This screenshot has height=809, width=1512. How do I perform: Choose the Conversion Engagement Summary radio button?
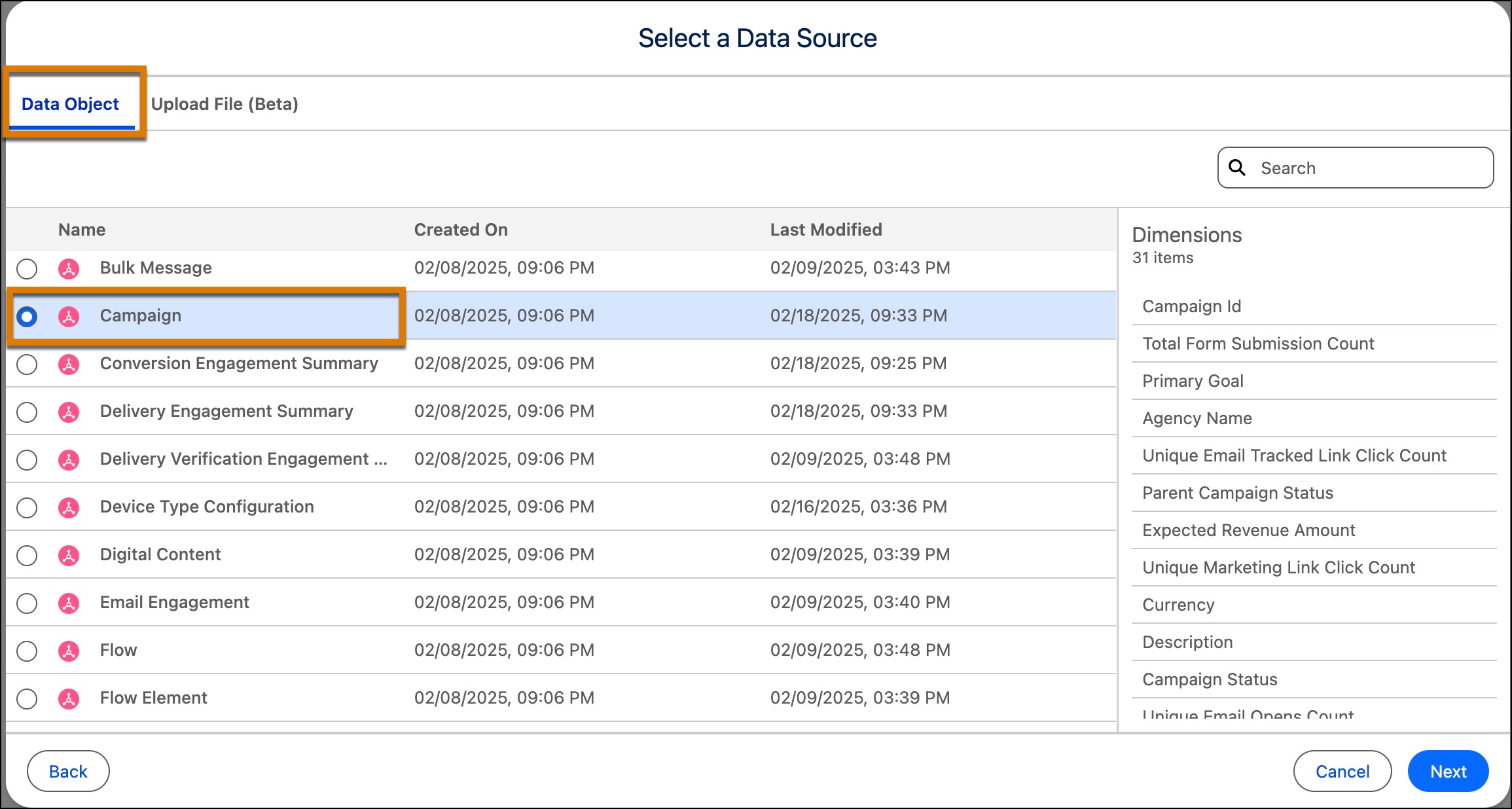tap(27, 364)
